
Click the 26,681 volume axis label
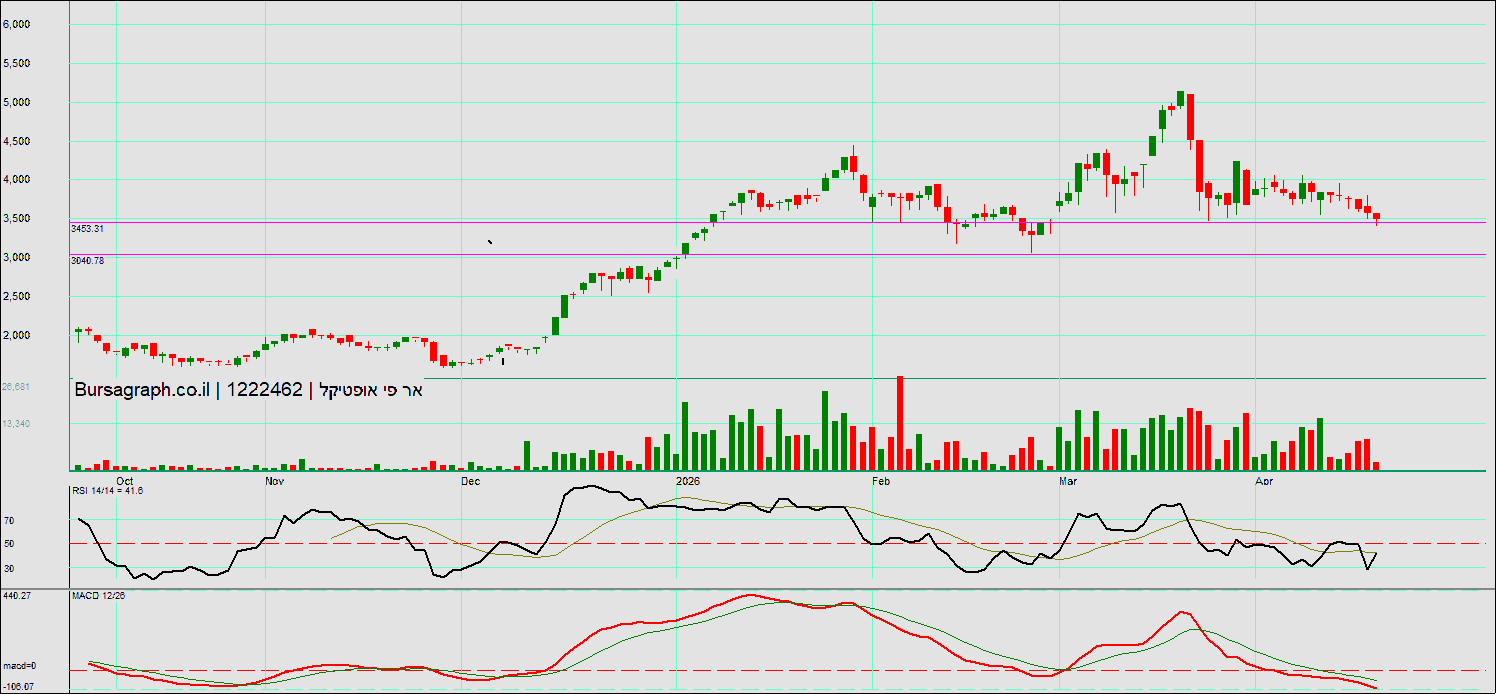(x=16, y=387)
